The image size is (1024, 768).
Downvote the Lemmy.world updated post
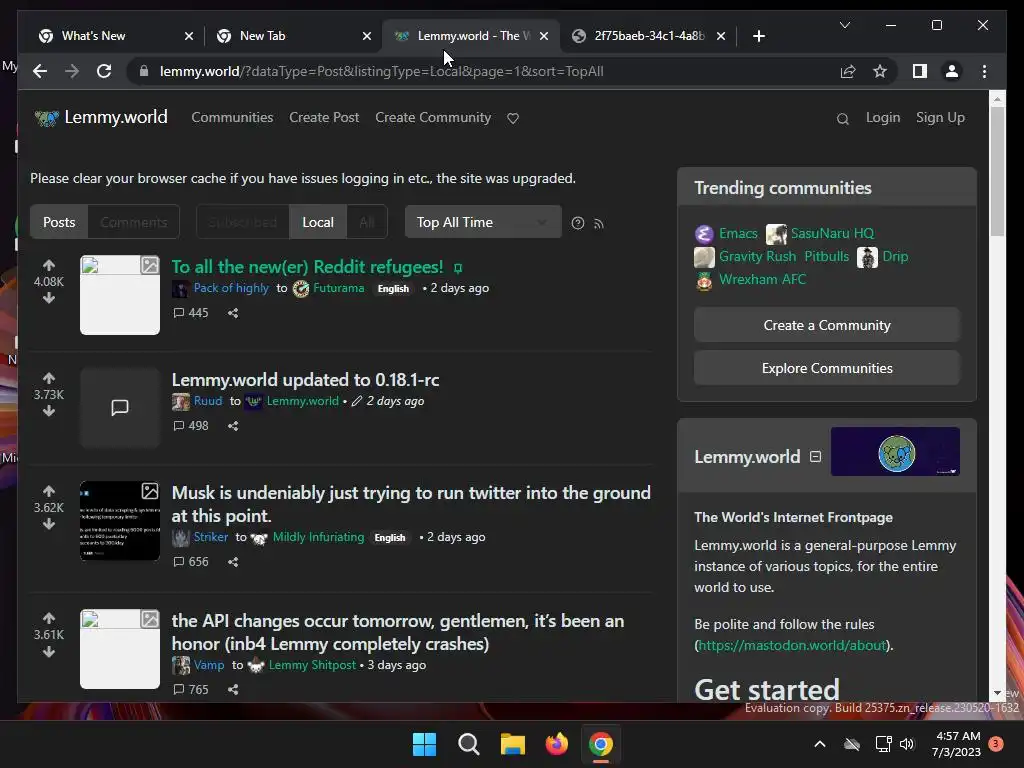click(x=49, y=411)
